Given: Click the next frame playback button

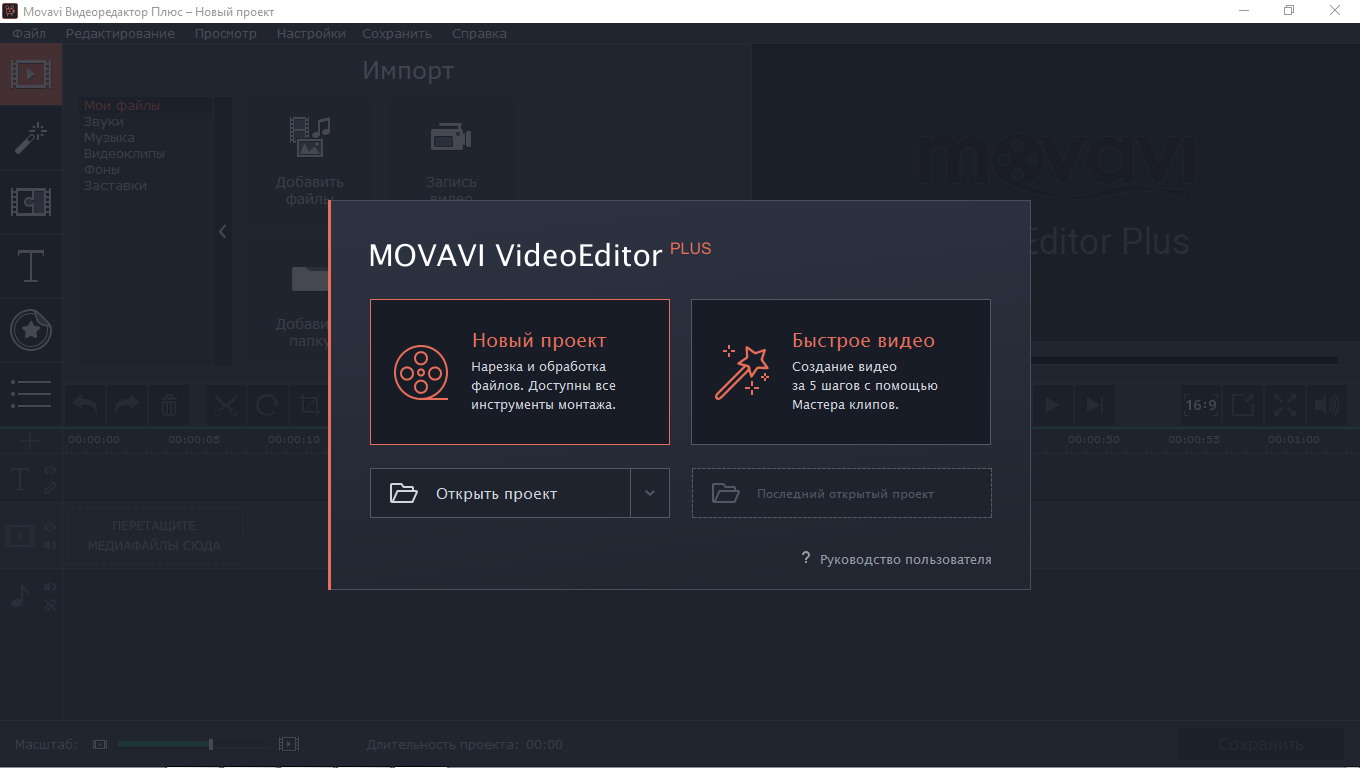Looking at the screenshot, I should pos(1095,405).
